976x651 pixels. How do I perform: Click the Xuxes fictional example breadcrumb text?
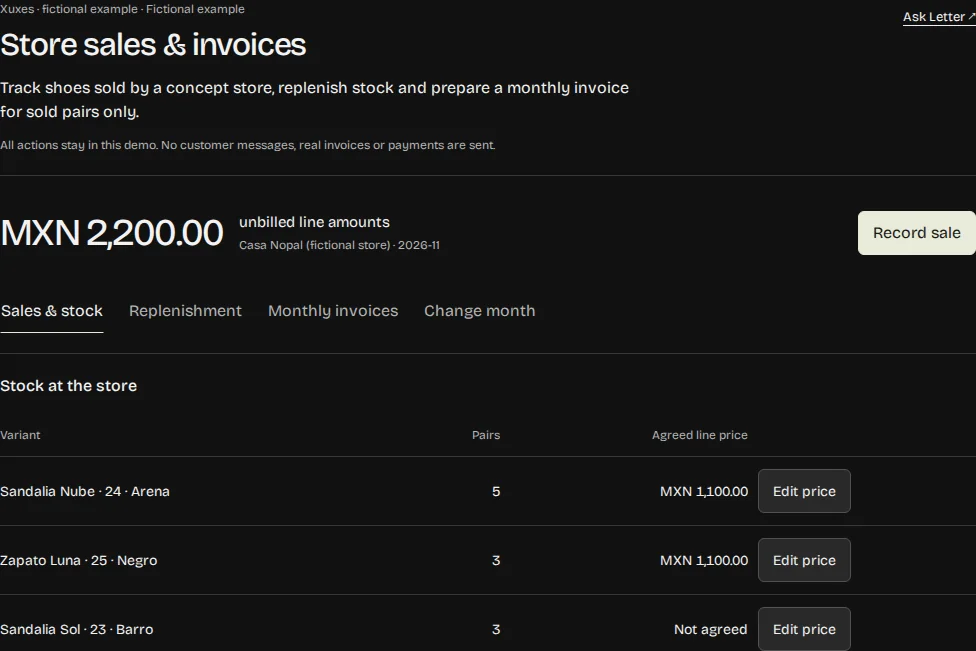pos(122,9)
